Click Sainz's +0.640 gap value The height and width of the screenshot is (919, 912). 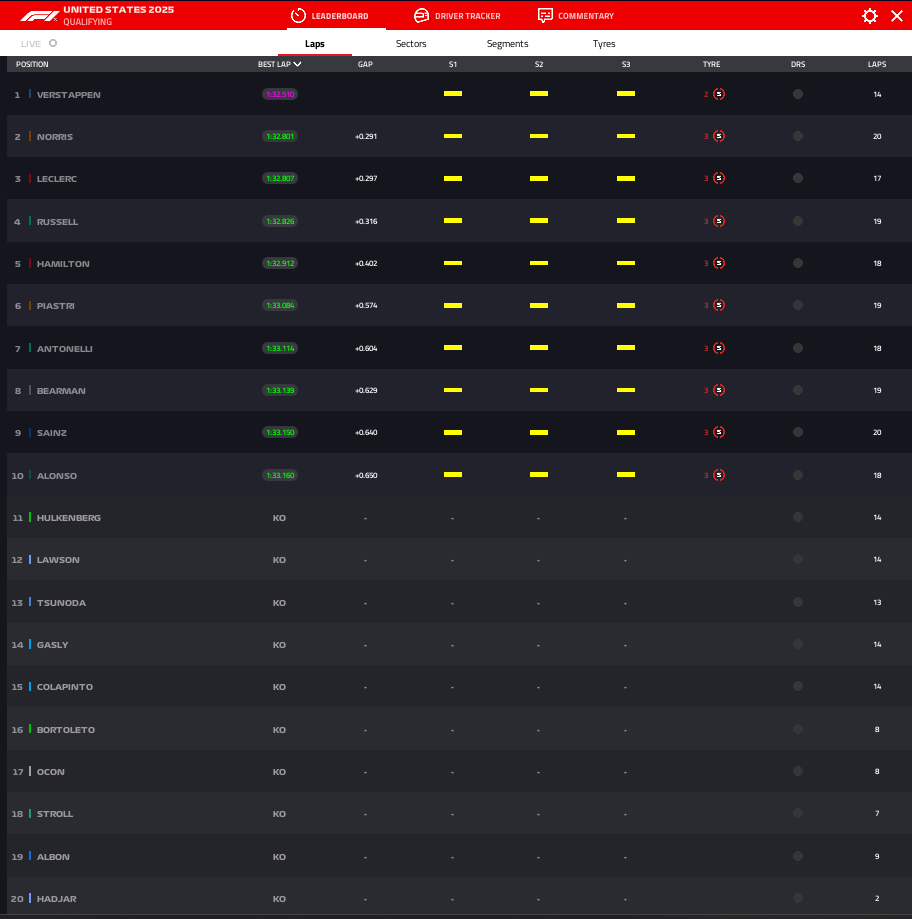366,433
